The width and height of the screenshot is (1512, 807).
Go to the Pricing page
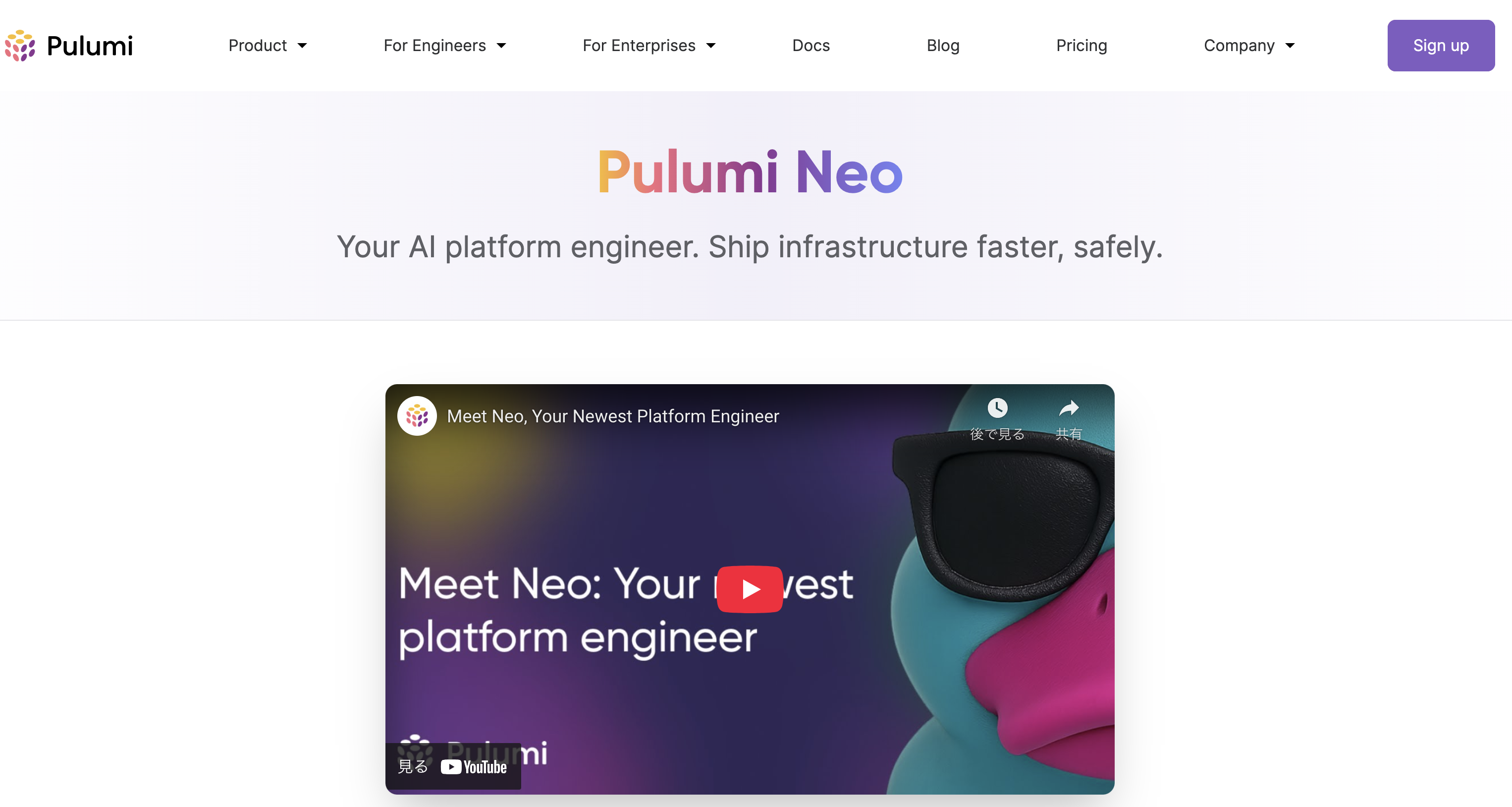[1081, 46]
